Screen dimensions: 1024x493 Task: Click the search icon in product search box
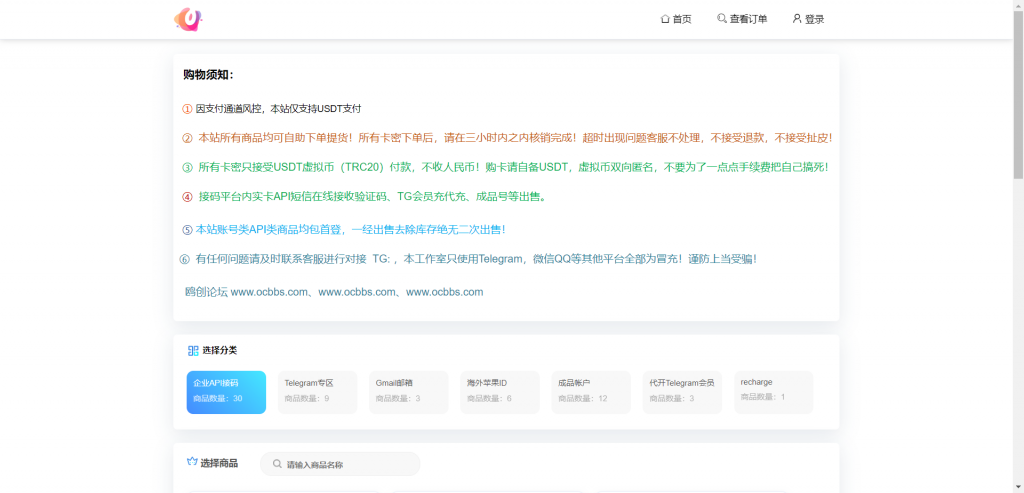278,464
